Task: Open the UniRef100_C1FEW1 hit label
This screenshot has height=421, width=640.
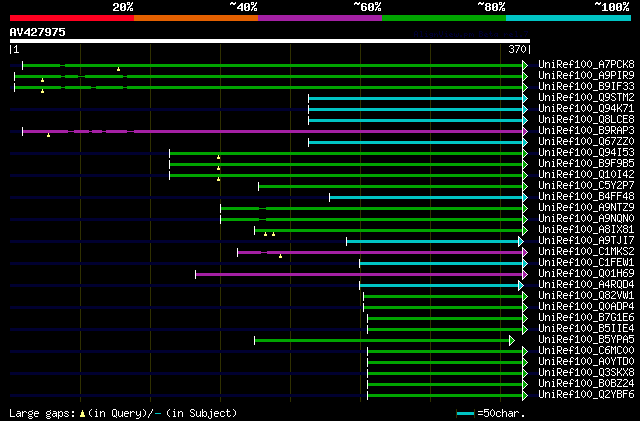Action: [x=586, y=263]
